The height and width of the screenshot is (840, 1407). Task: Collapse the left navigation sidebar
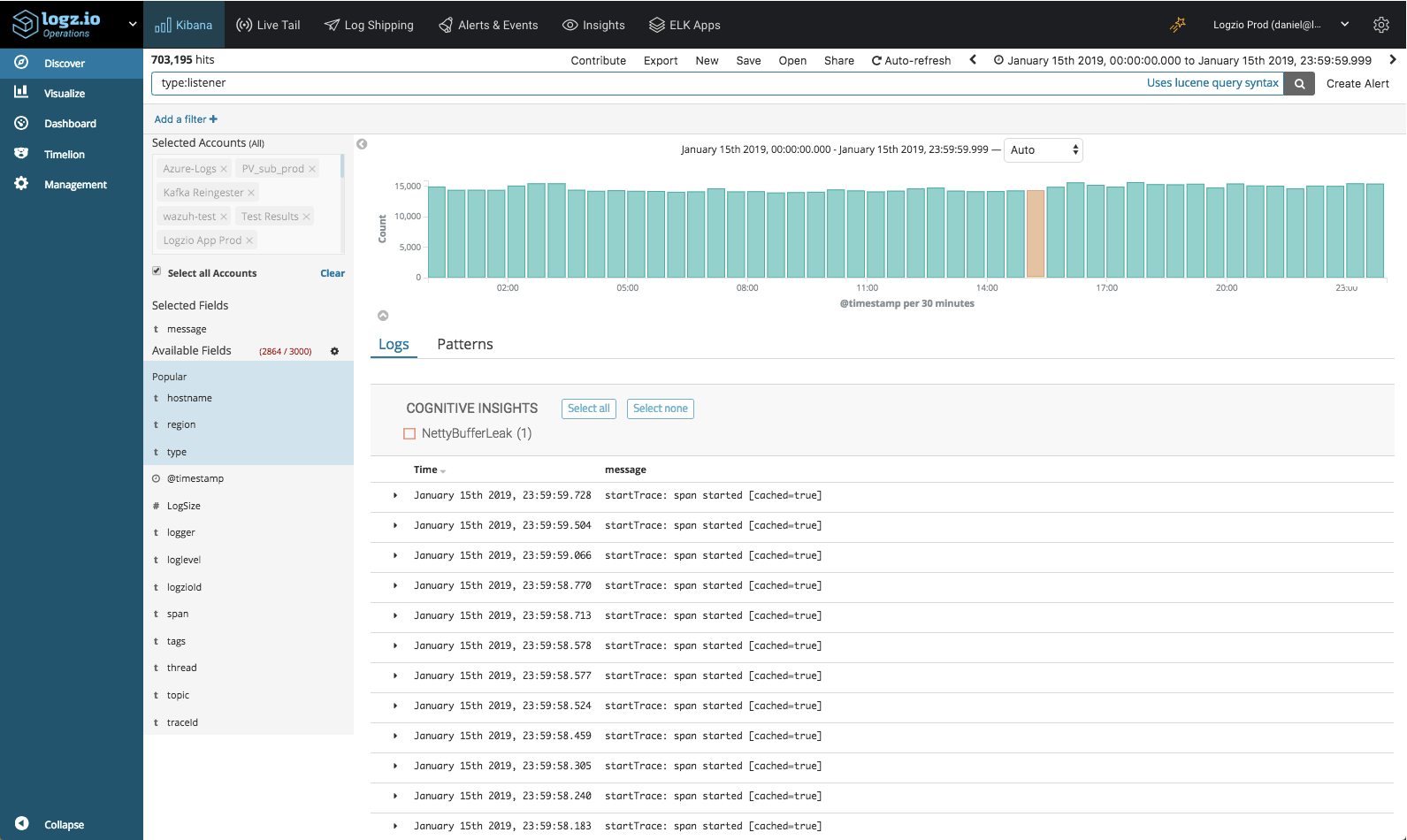coord(50,824)
